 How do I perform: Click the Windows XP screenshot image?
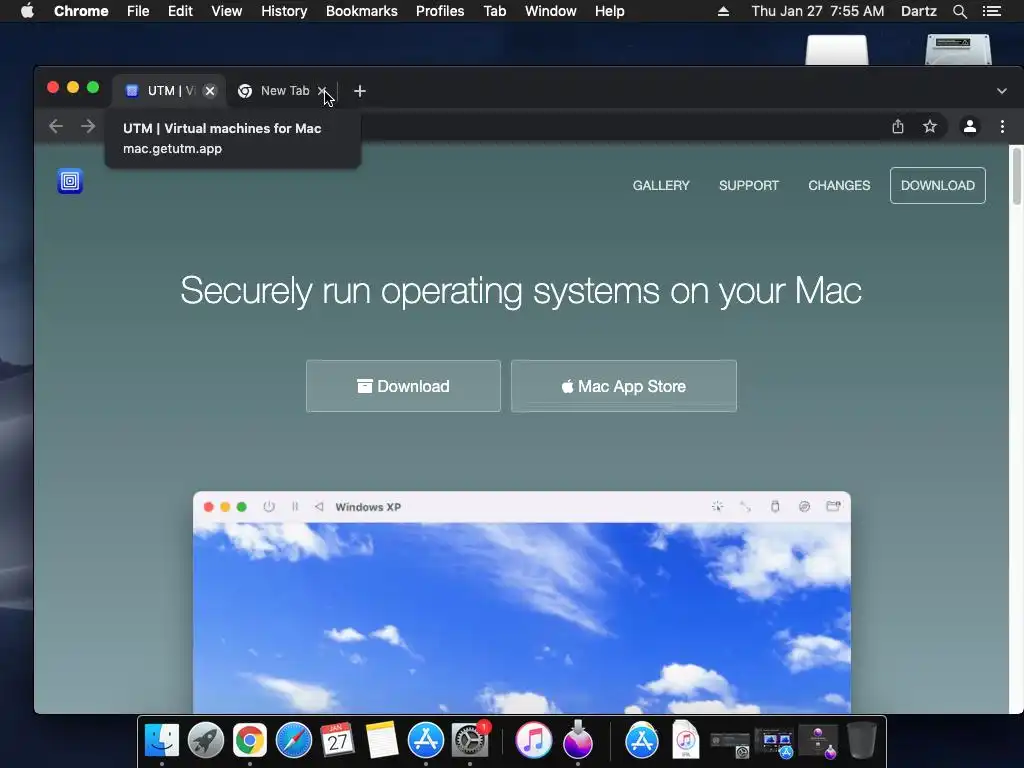522,602
